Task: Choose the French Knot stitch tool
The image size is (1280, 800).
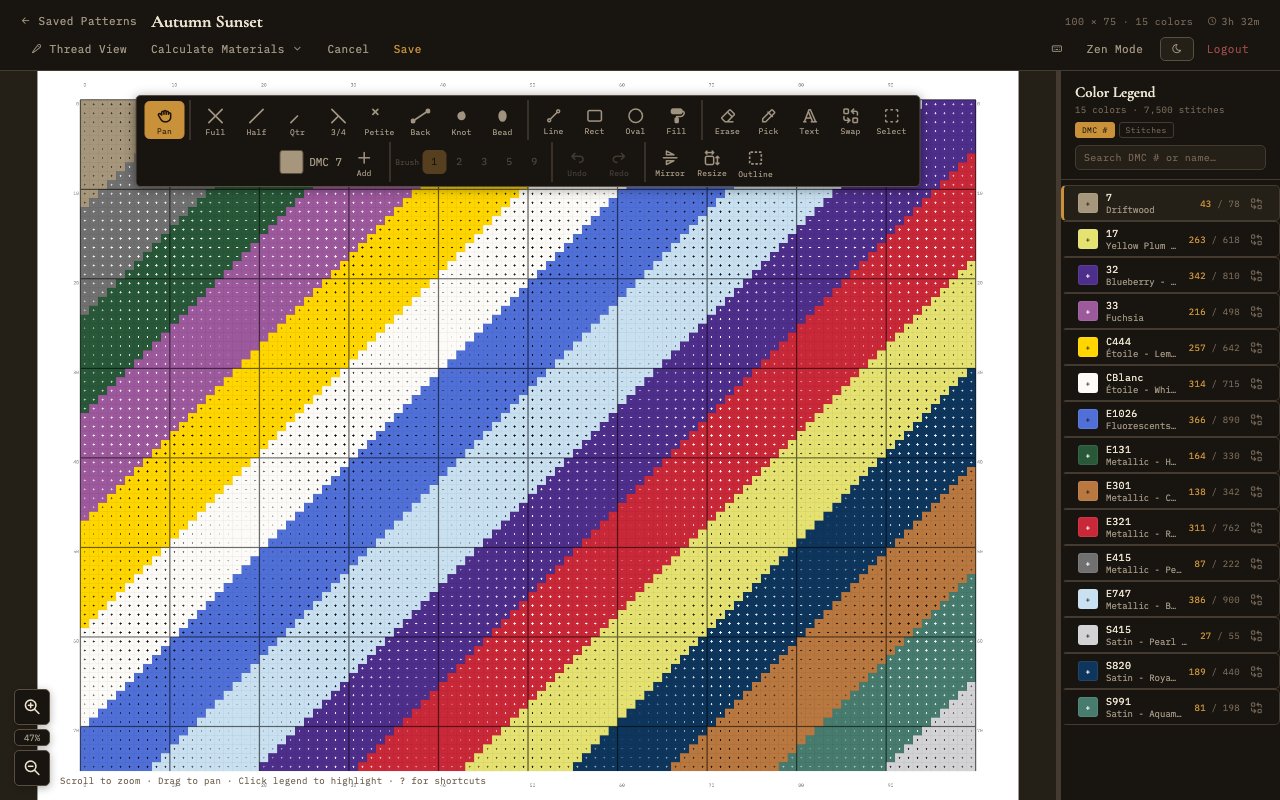Action: coord(461,120)
